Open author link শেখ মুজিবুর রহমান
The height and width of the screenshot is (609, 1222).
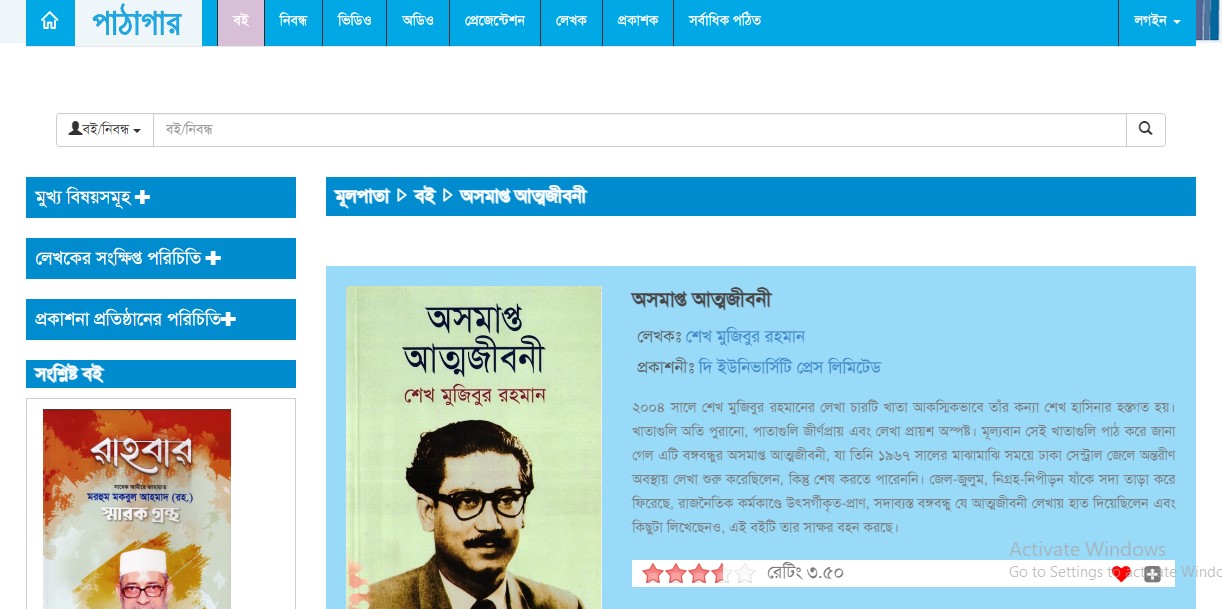pos(745,336)
